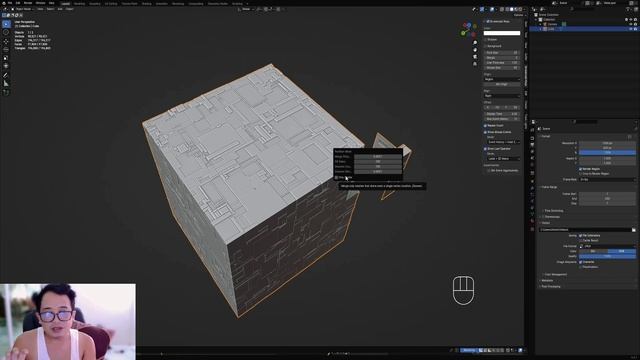
Task: Enable the Background checkbox
Action: (486, 46)
